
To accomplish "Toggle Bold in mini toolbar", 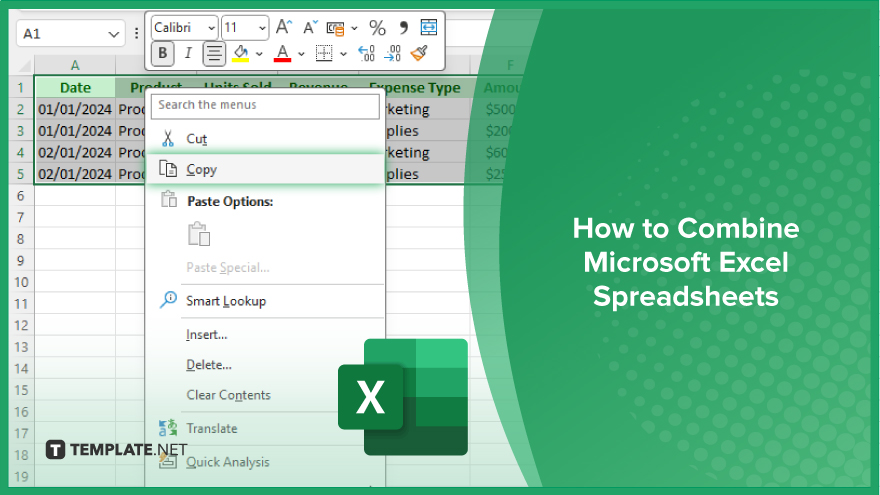I will pyautogui.click(x=163, y=53).
